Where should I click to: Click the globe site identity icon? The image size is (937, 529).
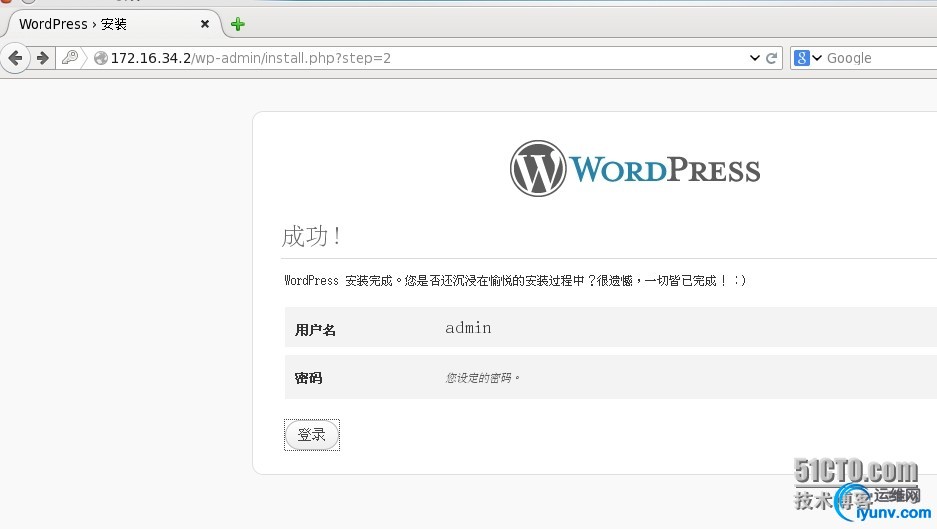[x=101, y=58]
